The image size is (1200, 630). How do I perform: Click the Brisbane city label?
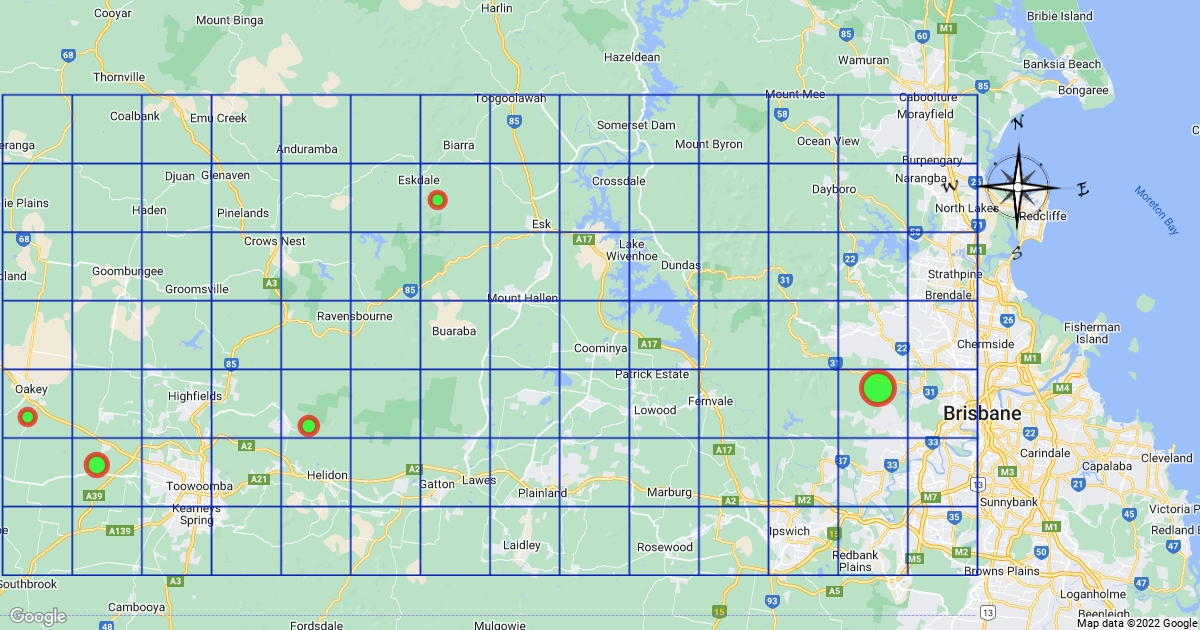tap(982, 414)
